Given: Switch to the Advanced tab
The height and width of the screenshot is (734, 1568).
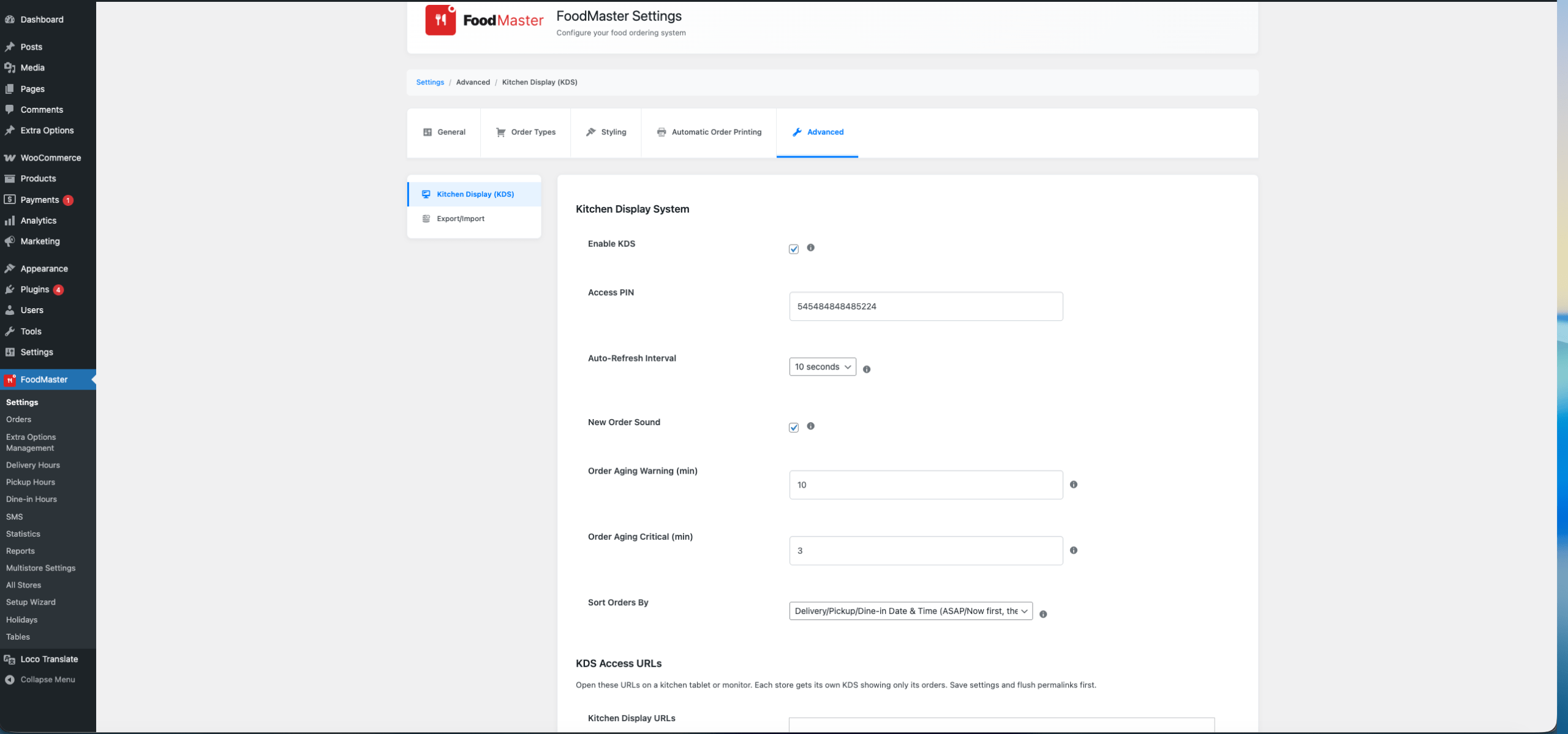Looking at the screenshot, I should pos(825,132).
